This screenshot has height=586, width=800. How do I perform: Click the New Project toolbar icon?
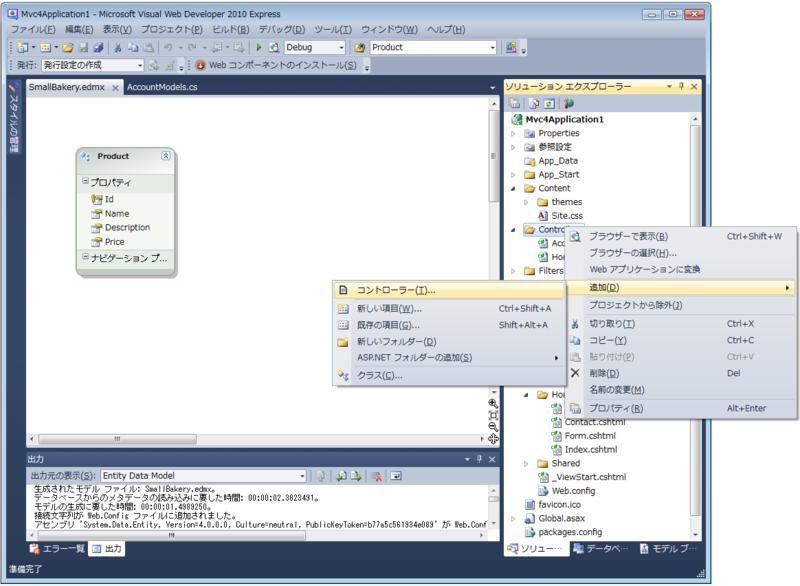click(22, 47)
